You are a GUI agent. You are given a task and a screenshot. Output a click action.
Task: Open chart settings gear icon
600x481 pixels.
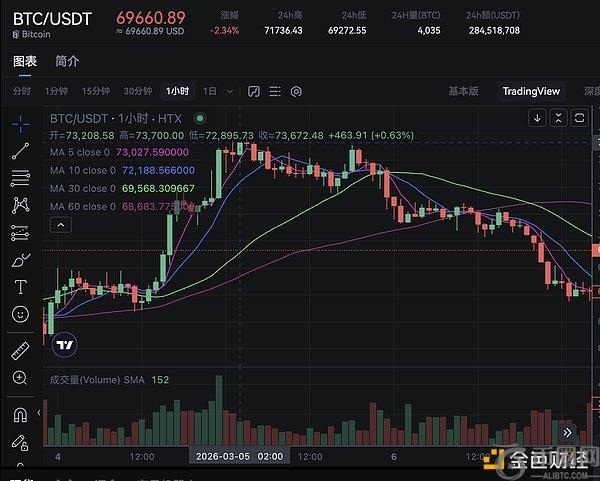(297, 91)
